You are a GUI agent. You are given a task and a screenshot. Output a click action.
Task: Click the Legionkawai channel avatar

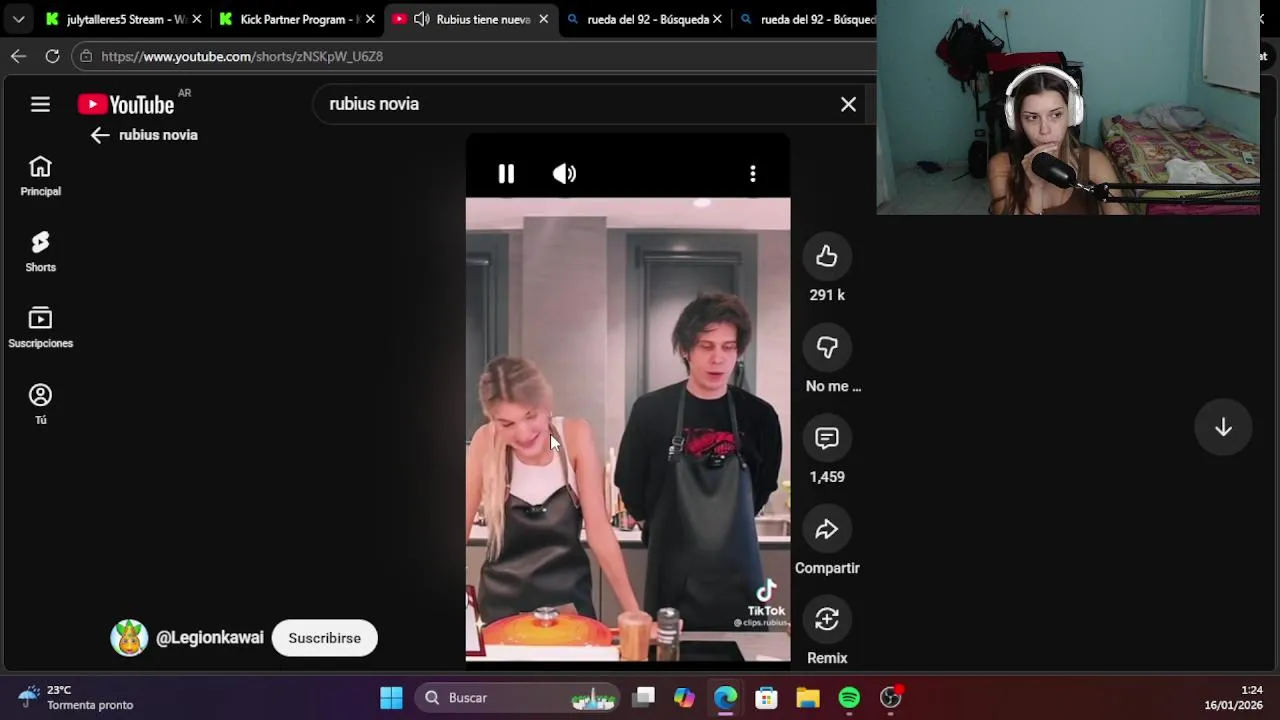129,638
